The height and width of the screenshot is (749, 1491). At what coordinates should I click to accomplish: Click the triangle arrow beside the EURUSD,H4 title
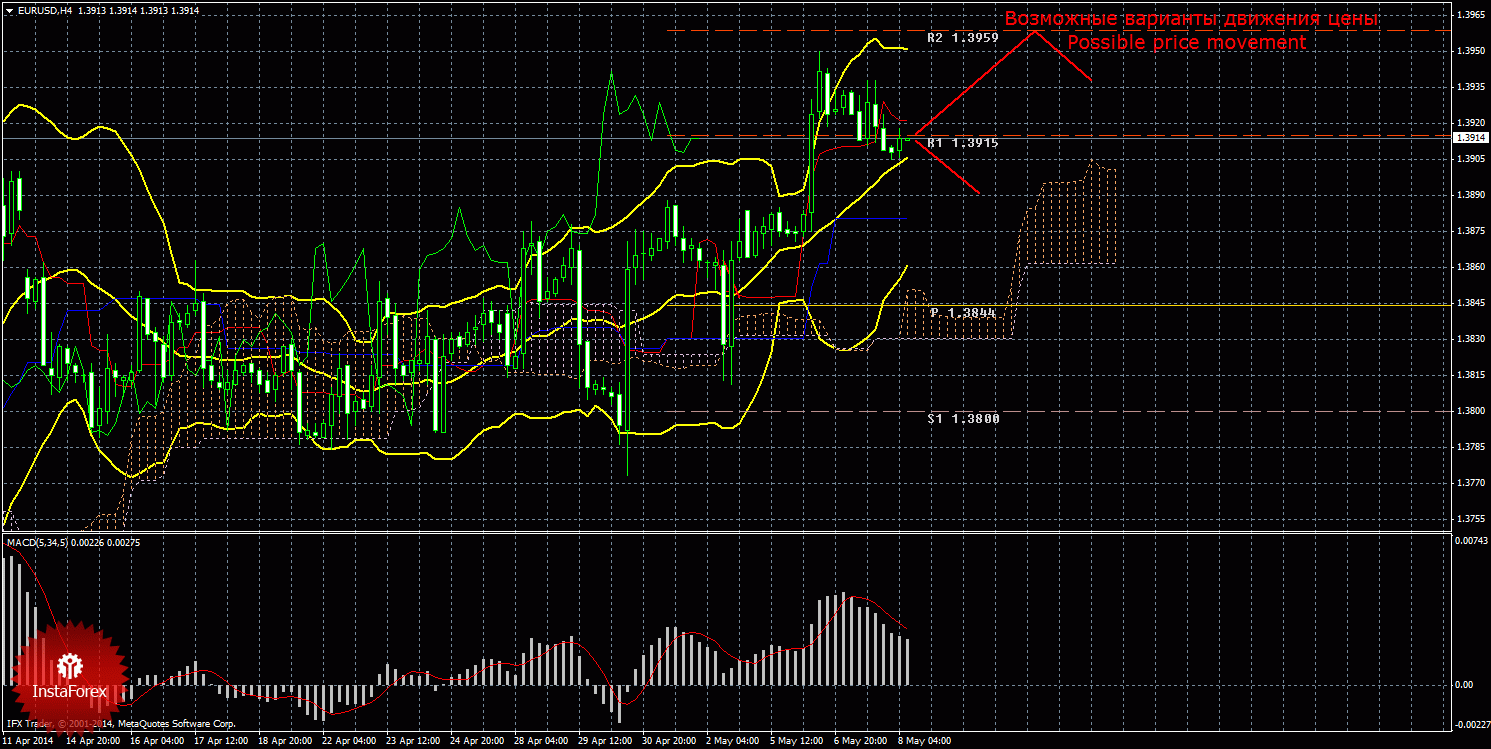click(x=9, y=9)
